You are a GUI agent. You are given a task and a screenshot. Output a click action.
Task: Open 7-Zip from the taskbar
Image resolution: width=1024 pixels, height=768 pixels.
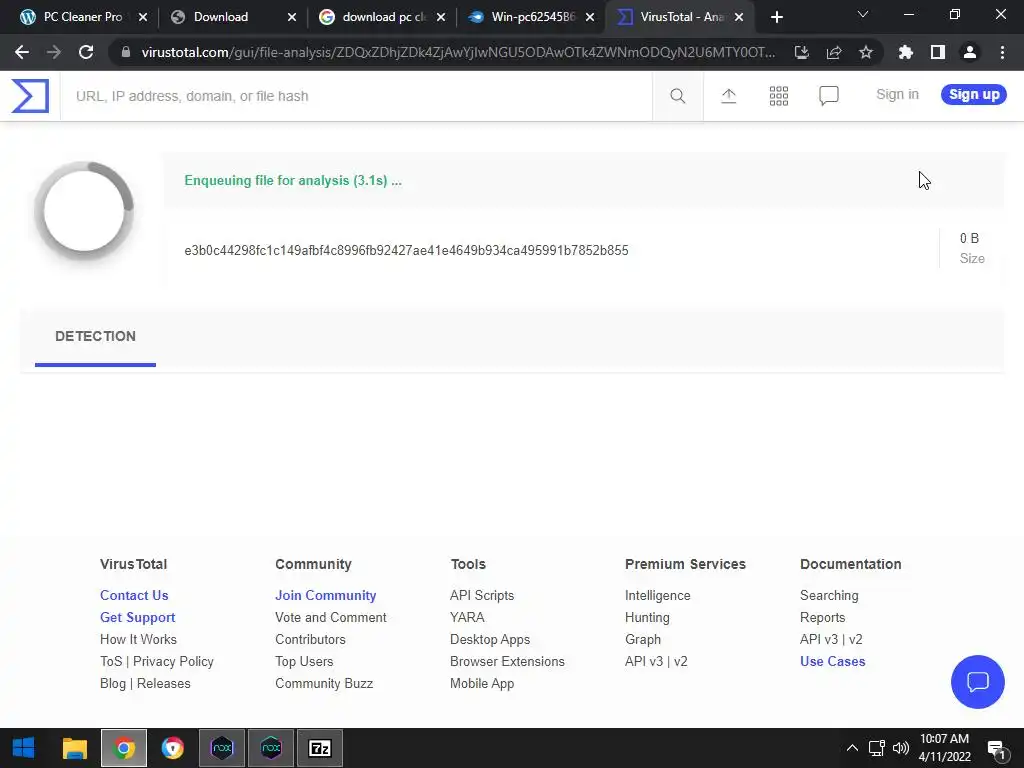320,748
